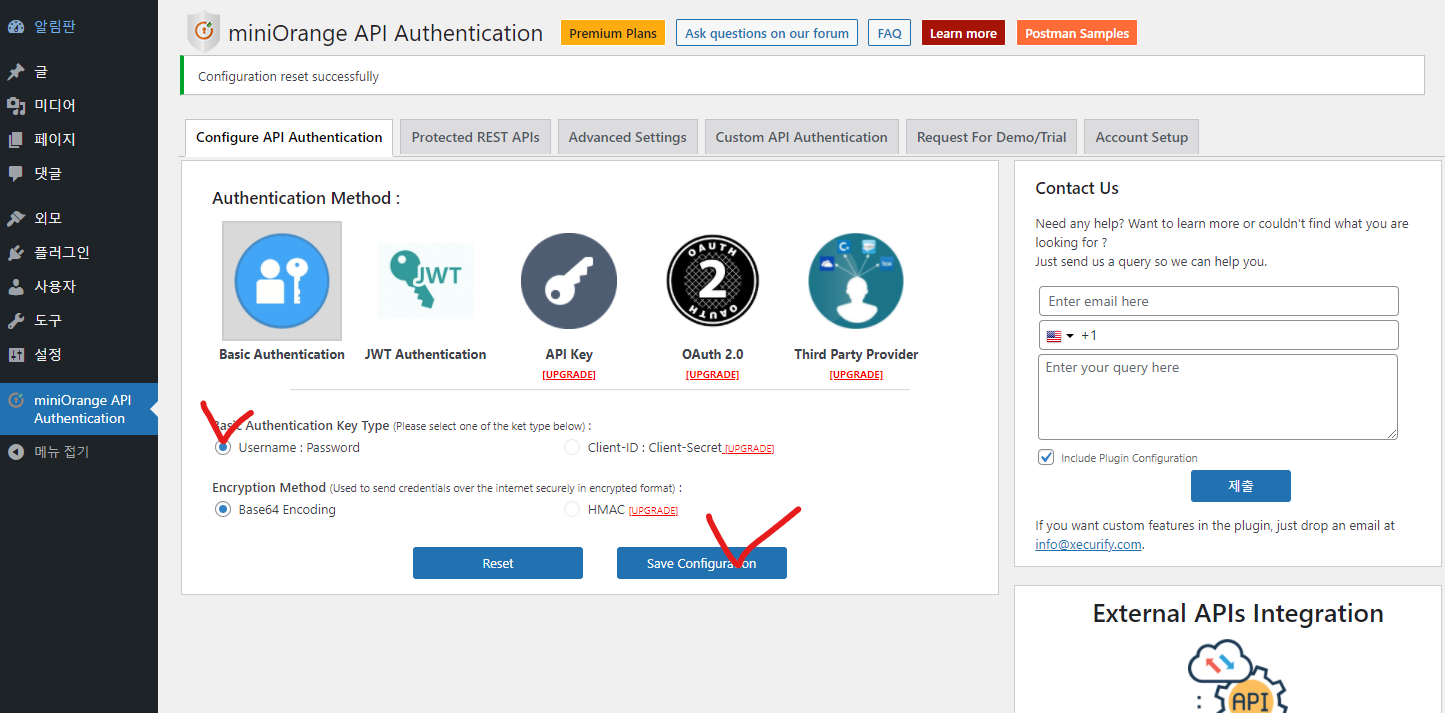The image size is (1445, 713).
Task: Toggle the Include Plugin Configuration checkbox
Action: coord(1046,457)
